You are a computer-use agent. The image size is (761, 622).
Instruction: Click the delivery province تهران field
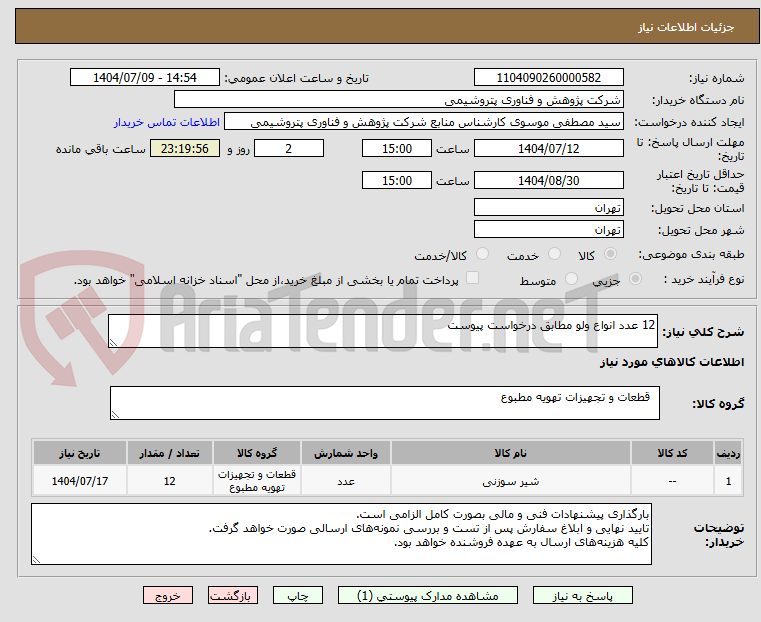click(548, 208)
